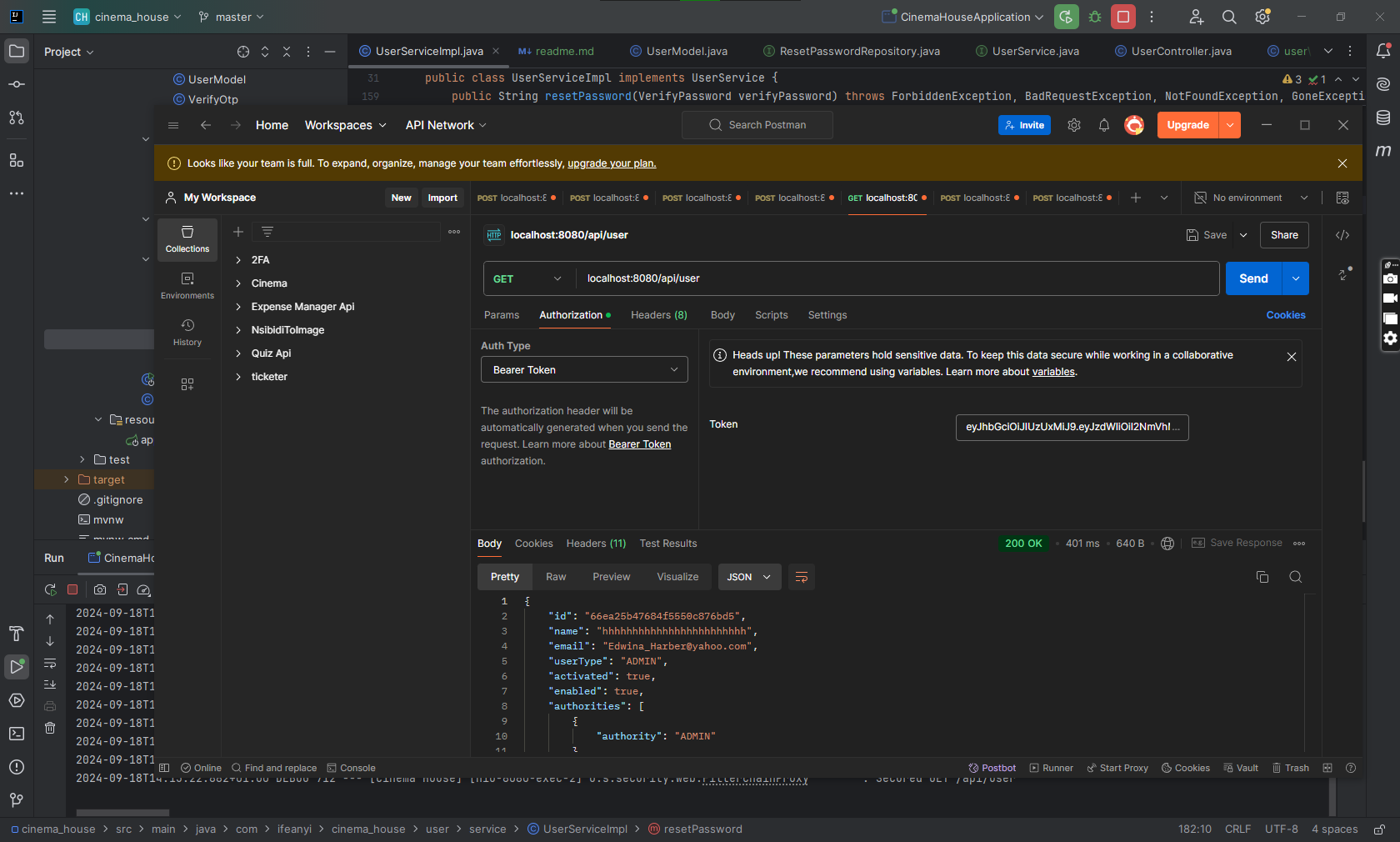The image size is (1400, 842).
Task: Click the blue Send button
Action: (x=1253, y=278)
